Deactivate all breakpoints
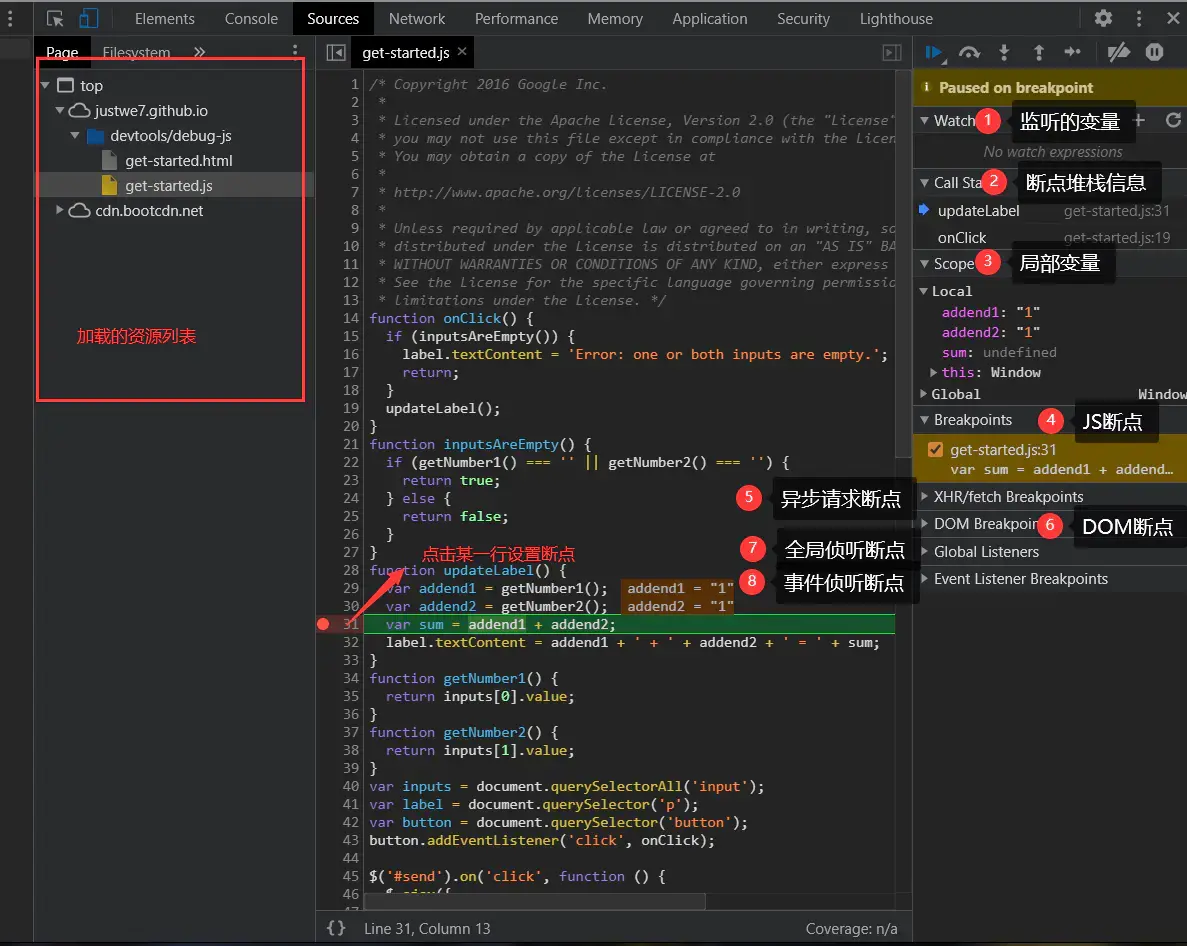The height and width of the screenshot is (946, 1187). point(1118,52)
